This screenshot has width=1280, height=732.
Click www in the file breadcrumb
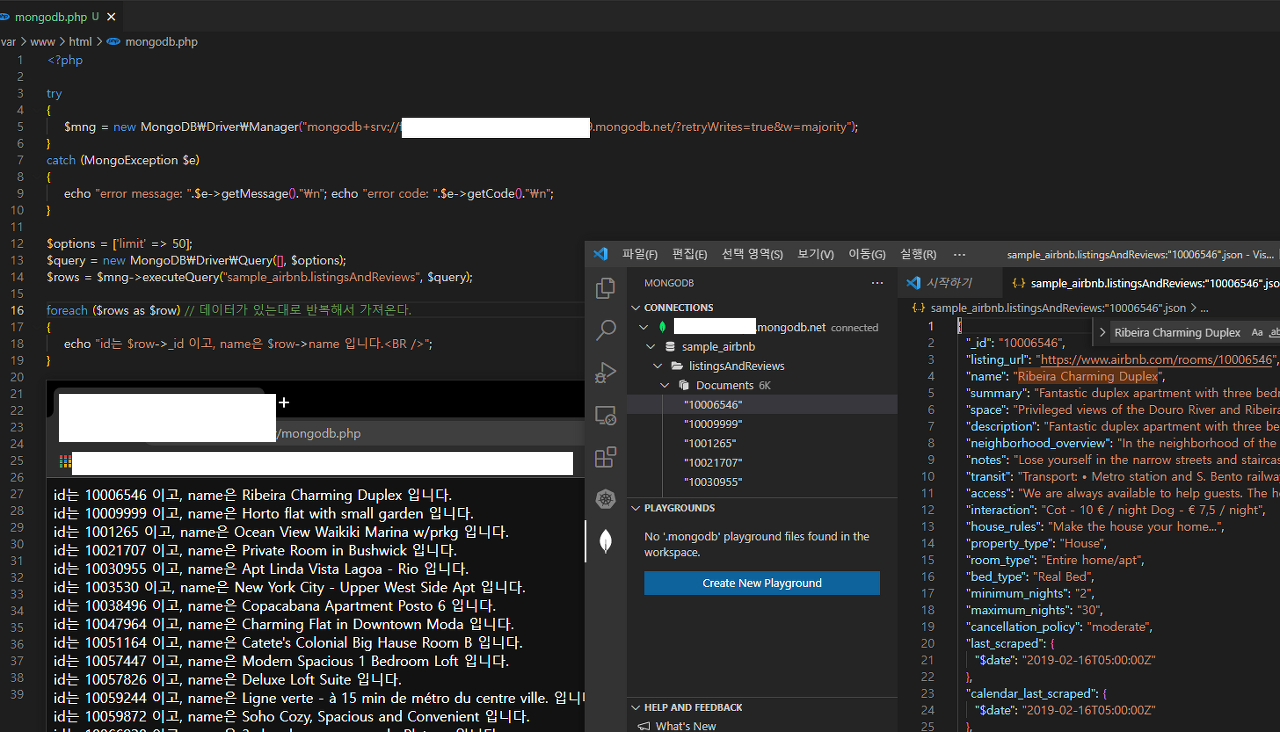click(x=43, y=42)
